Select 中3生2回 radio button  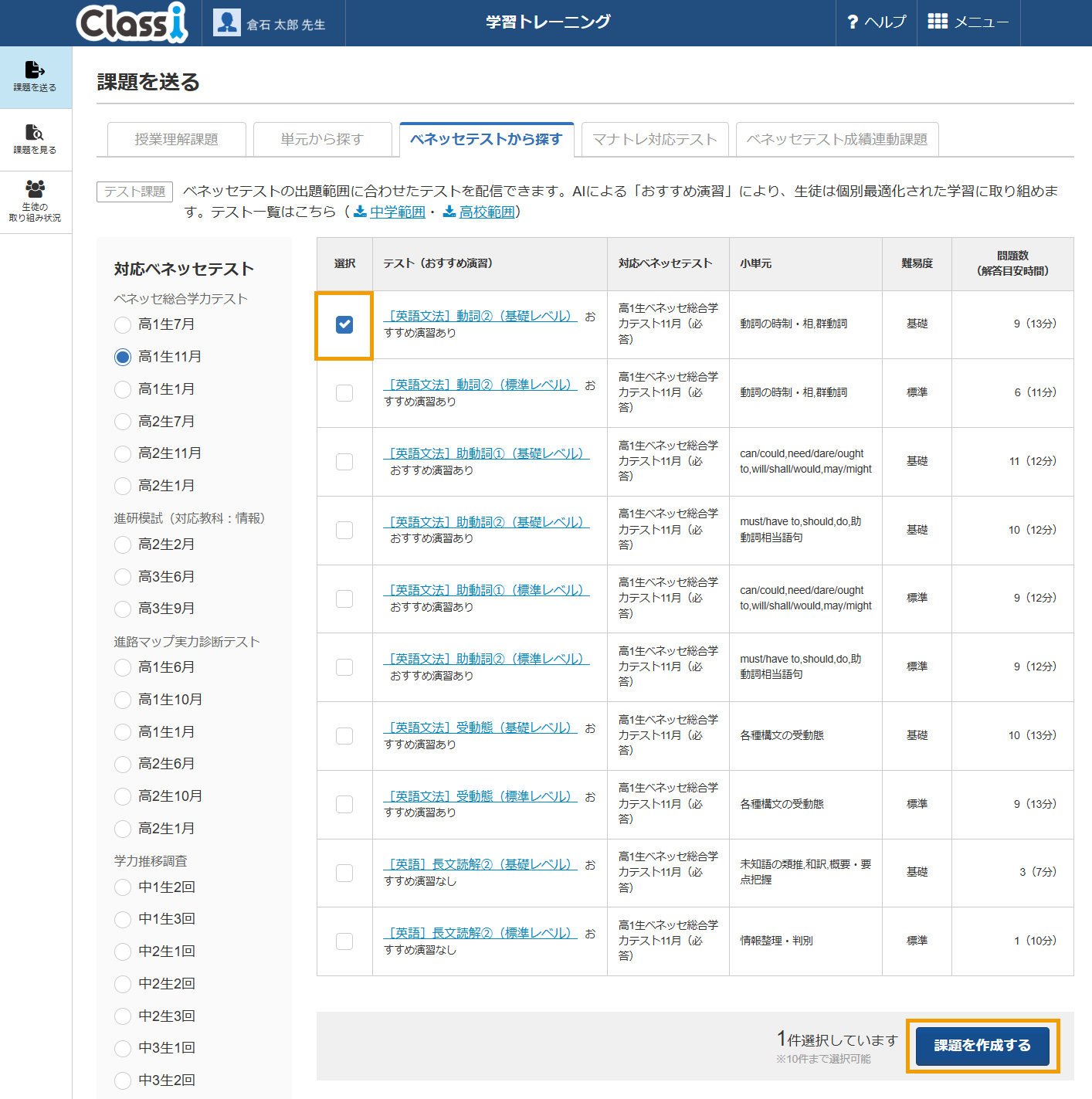click(123, 1081)
